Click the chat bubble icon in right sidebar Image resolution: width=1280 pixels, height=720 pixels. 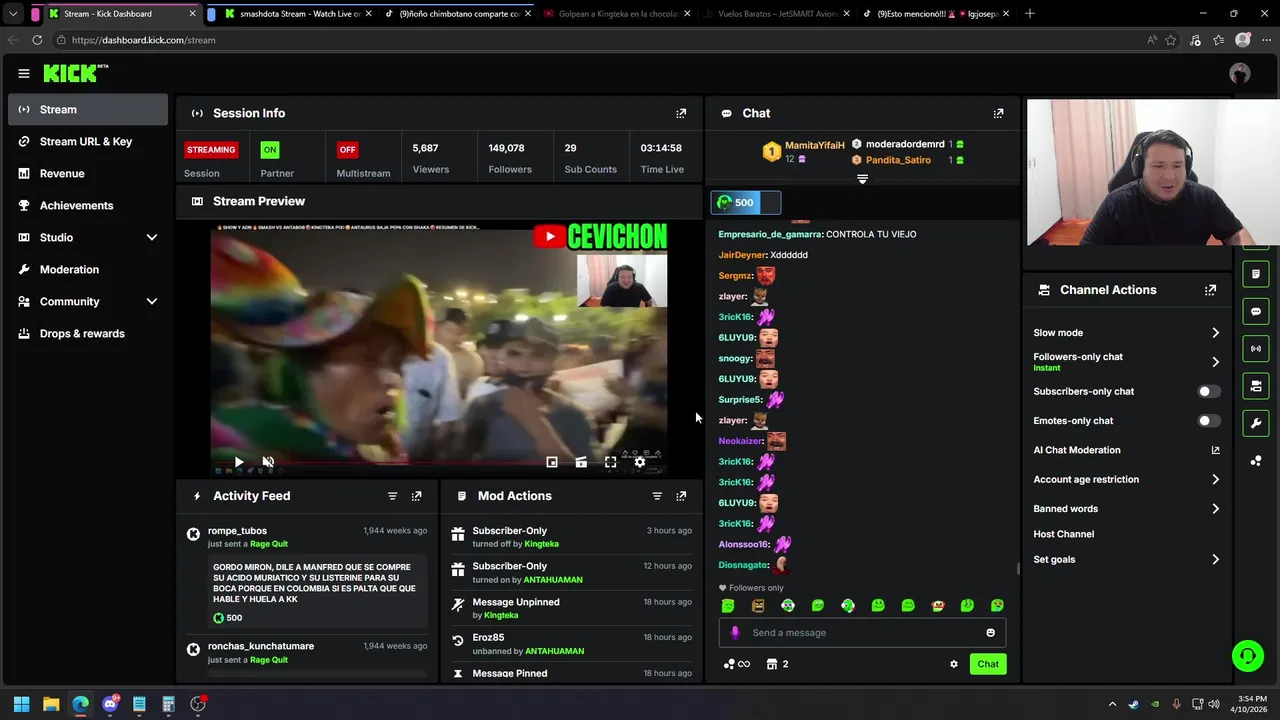[1256, 312]
